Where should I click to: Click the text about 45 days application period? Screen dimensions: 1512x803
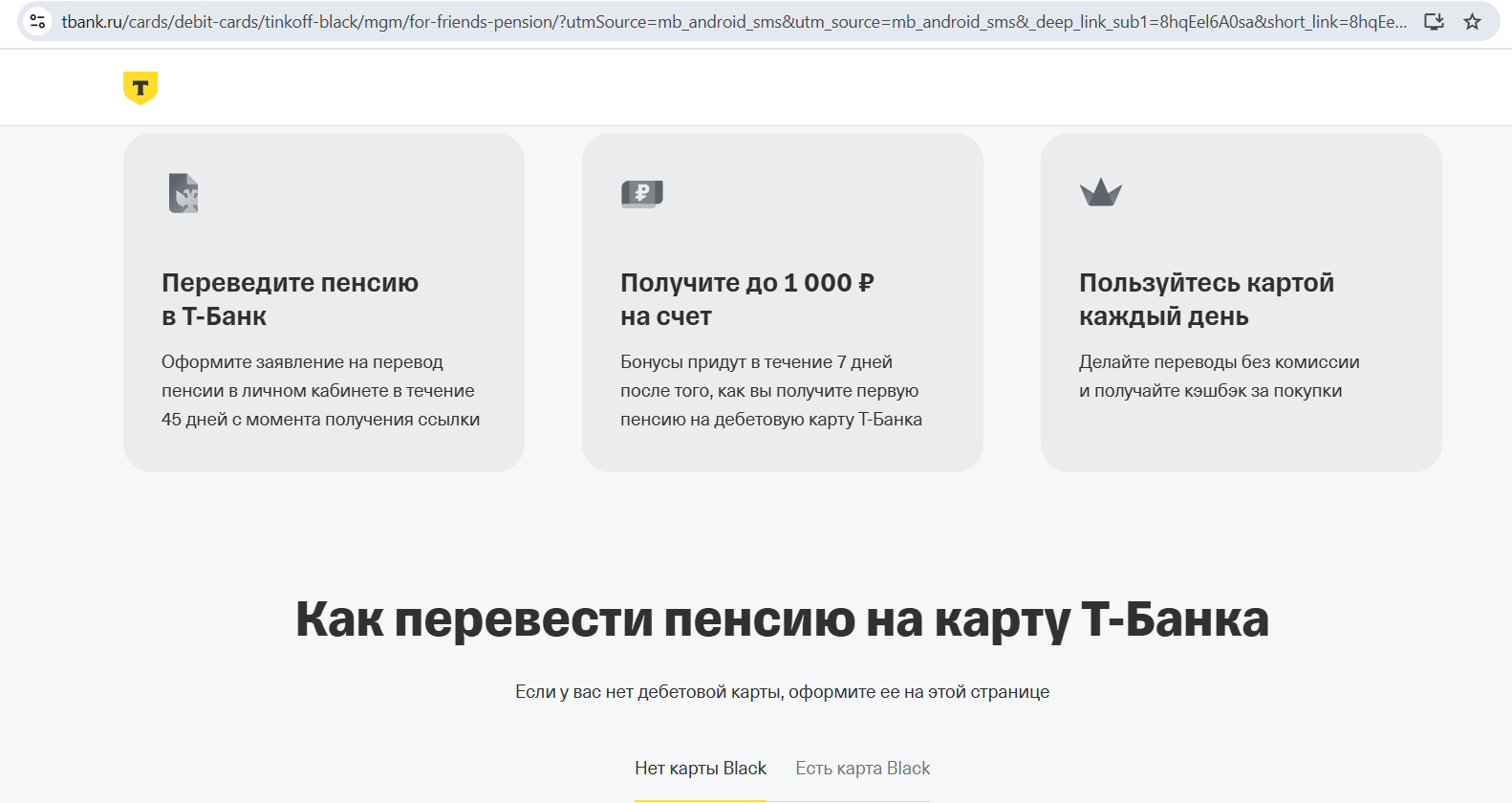pyautogui.click(x=320, y=391)
